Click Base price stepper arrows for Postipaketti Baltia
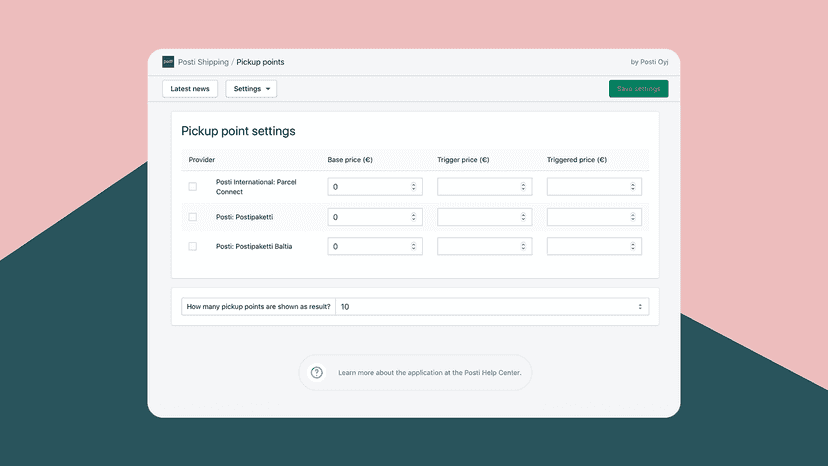This screenshot has width=828, height=466. pos(413,246)
